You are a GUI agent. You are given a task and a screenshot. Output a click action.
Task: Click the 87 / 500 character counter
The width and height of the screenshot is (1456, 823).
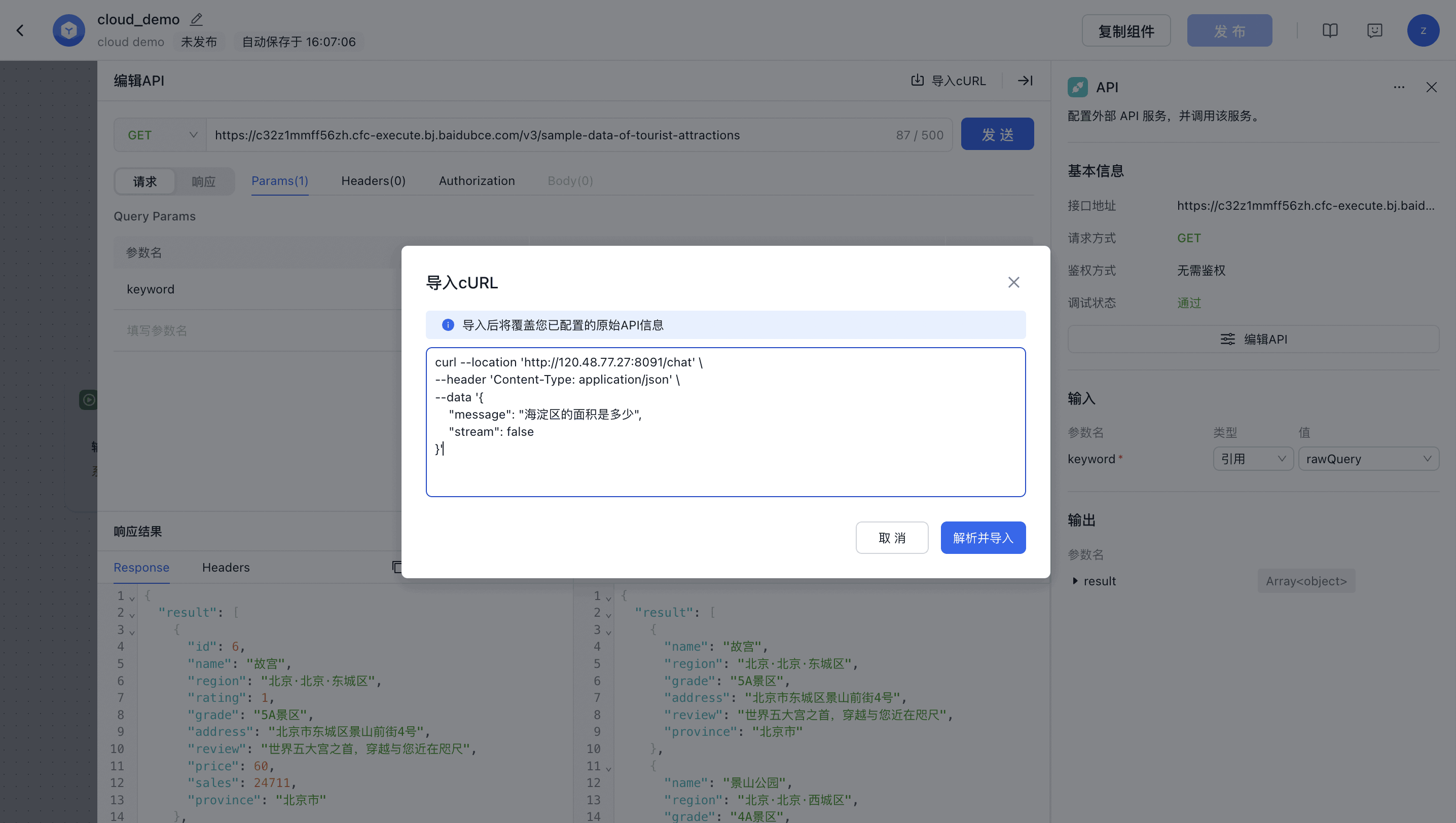(920, 135)
